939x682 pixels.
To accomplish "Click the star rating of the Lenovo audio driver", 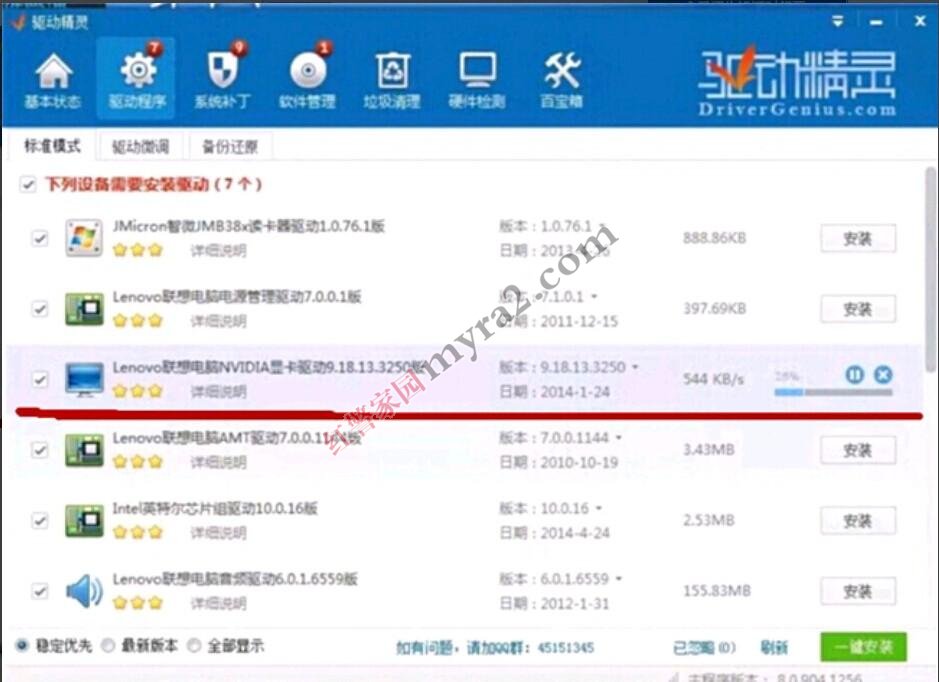I will coord(138,603).
